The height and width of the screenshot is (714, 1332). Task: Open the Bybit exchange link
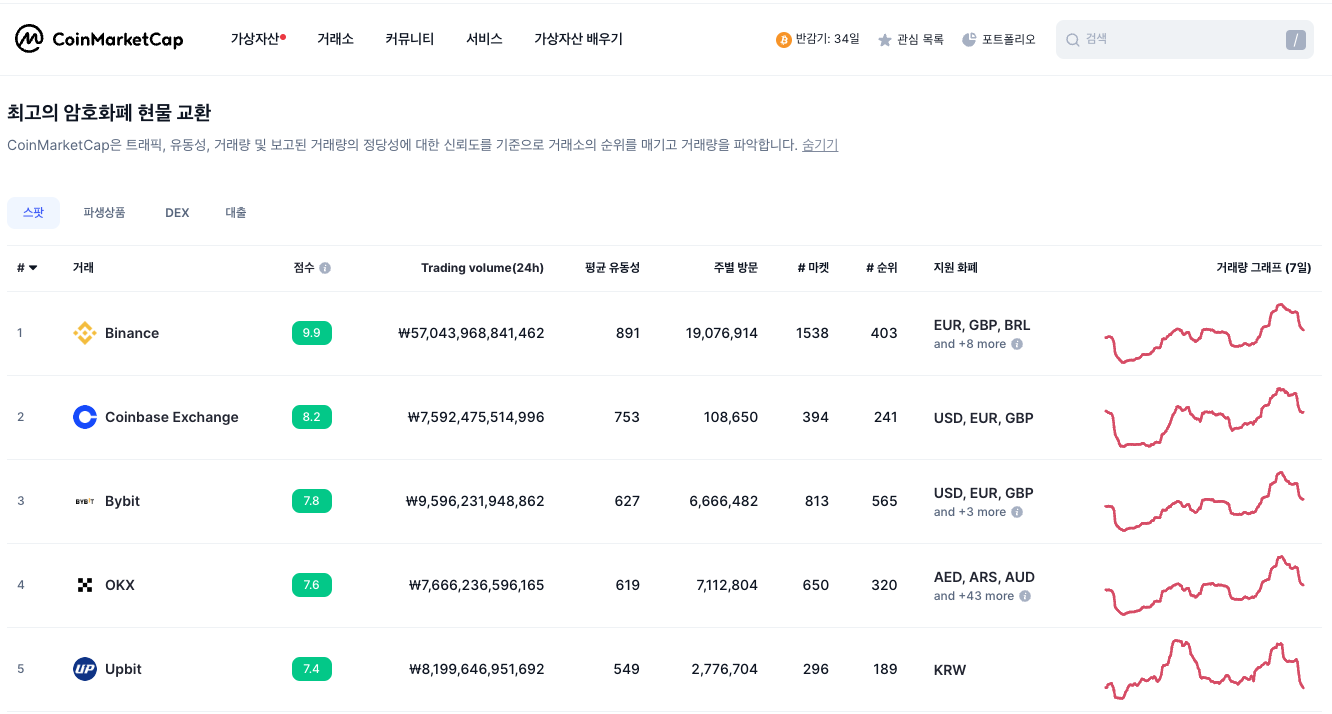coord(122,501)
